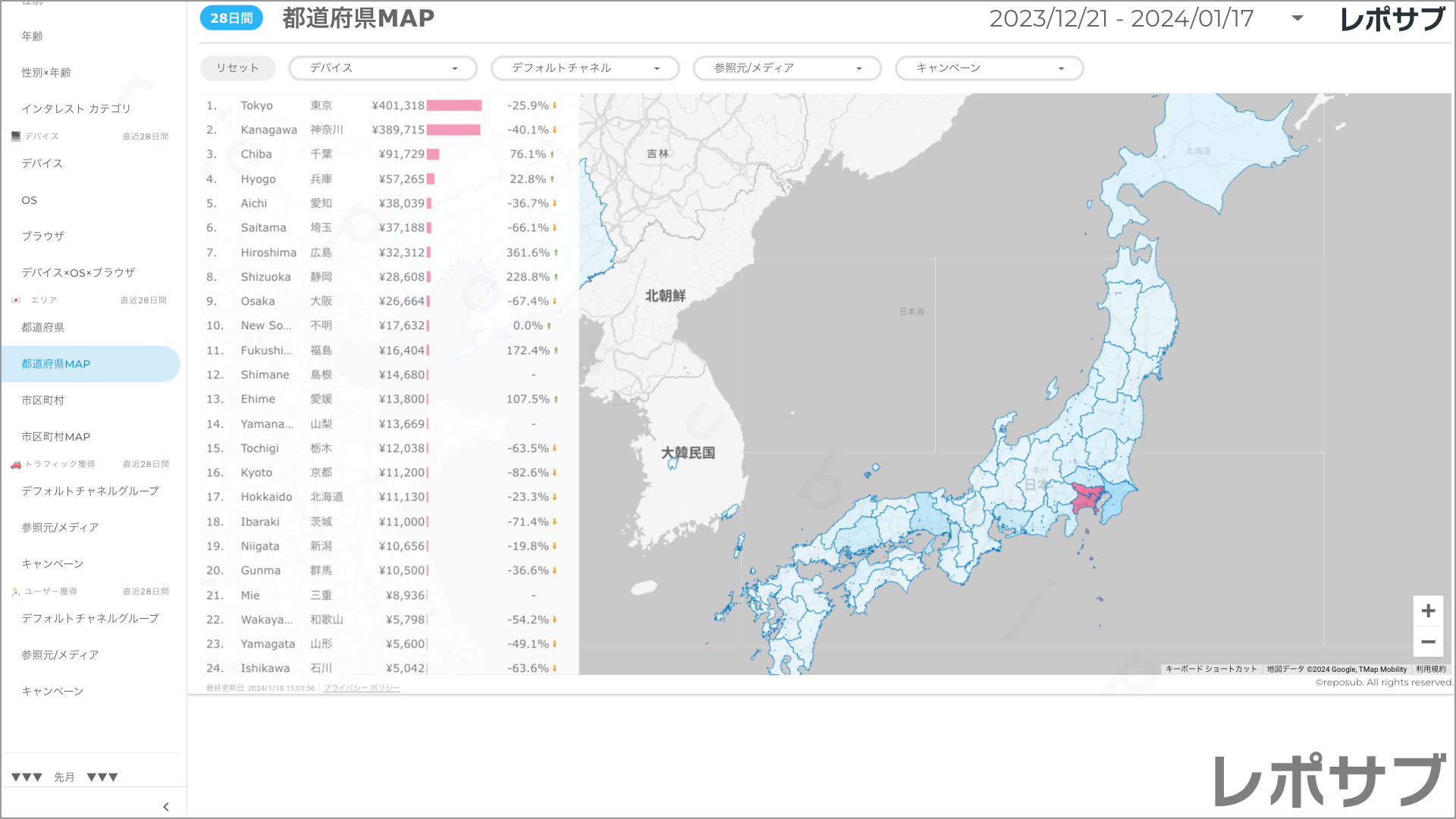Open the プライバシー ポリシー link
The width and height of the screenshot is (1456, 819).
[x=362, y=688]
